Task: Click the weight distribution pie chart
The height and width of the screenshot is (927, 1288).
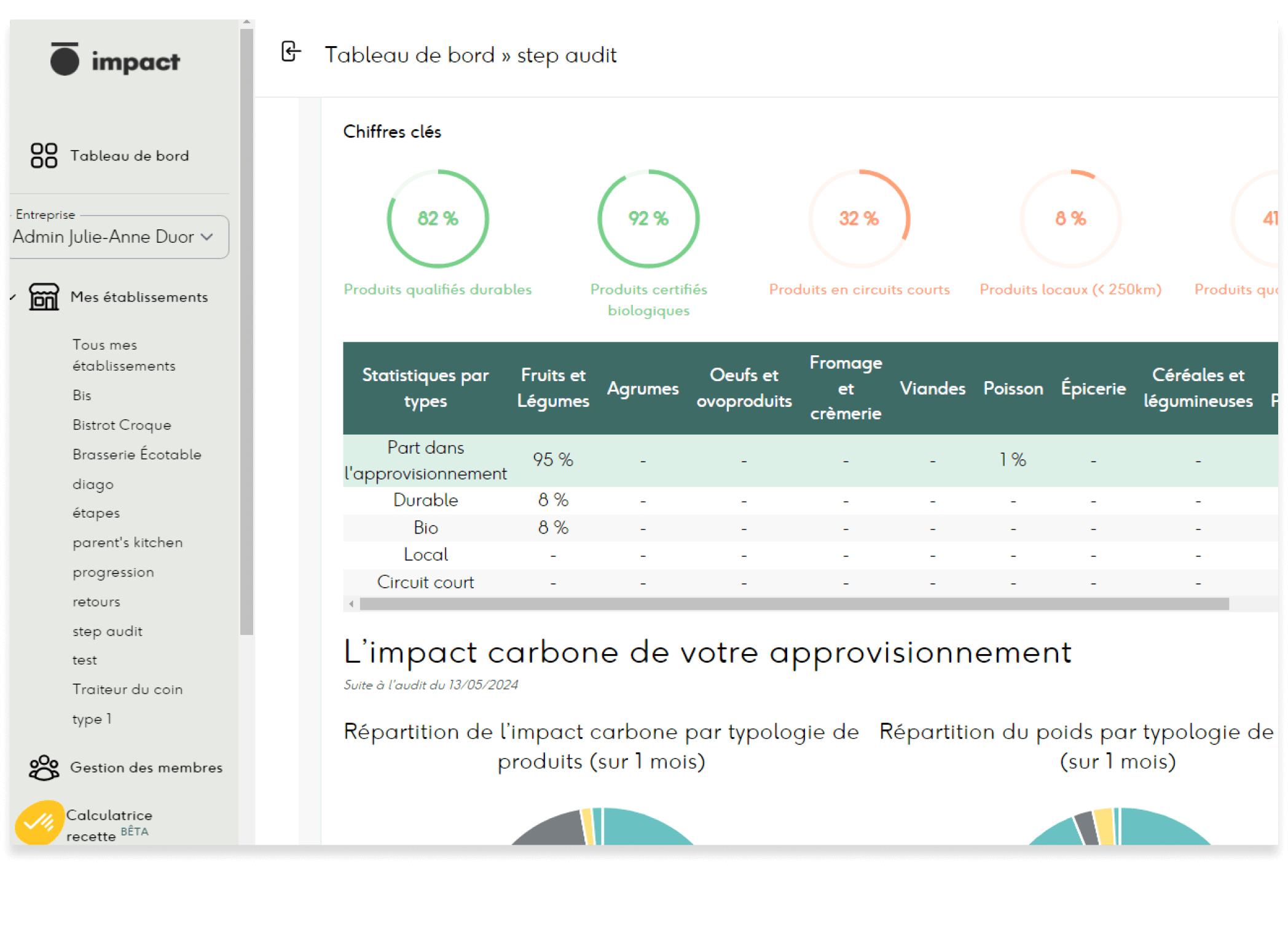Action: point(1120,826)
